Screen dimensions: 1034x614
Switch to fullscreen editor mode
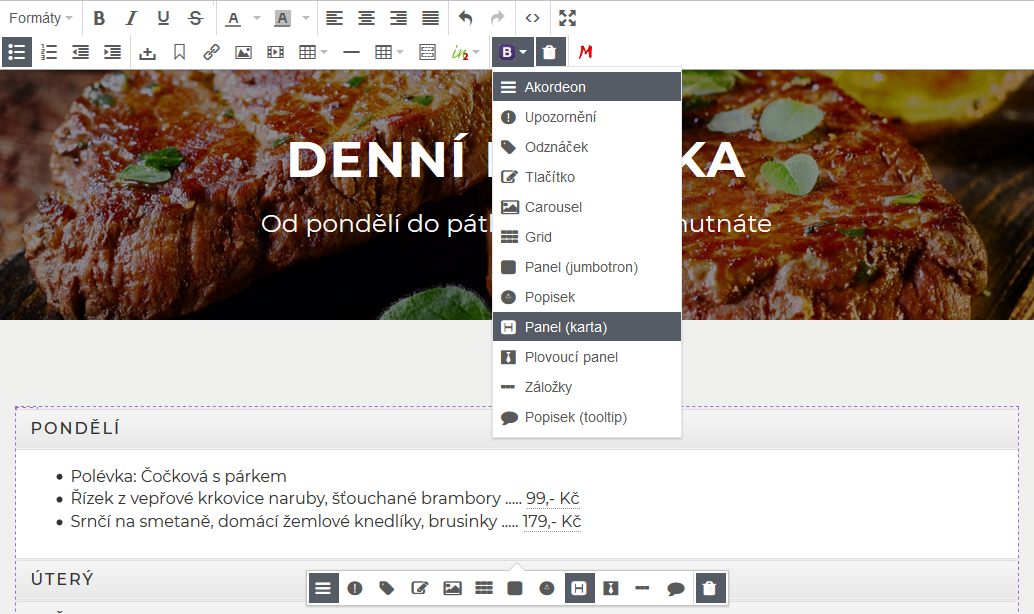[x=567, y=18]
